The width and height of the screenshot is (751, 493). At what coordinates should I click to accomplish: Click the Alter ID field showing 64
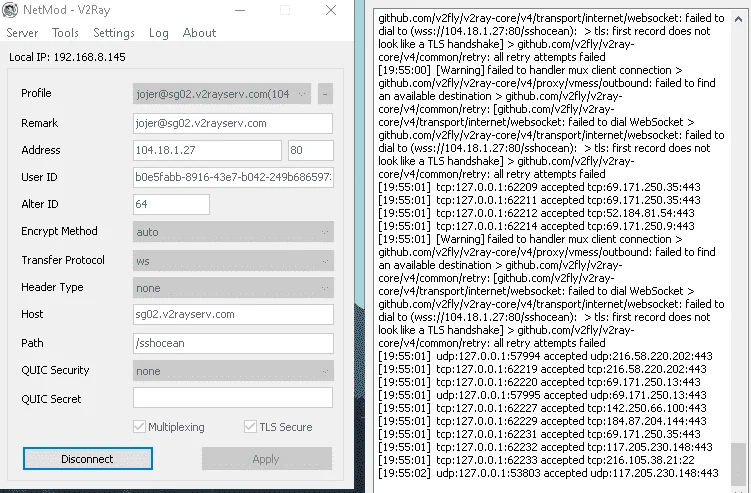point(171,204)
